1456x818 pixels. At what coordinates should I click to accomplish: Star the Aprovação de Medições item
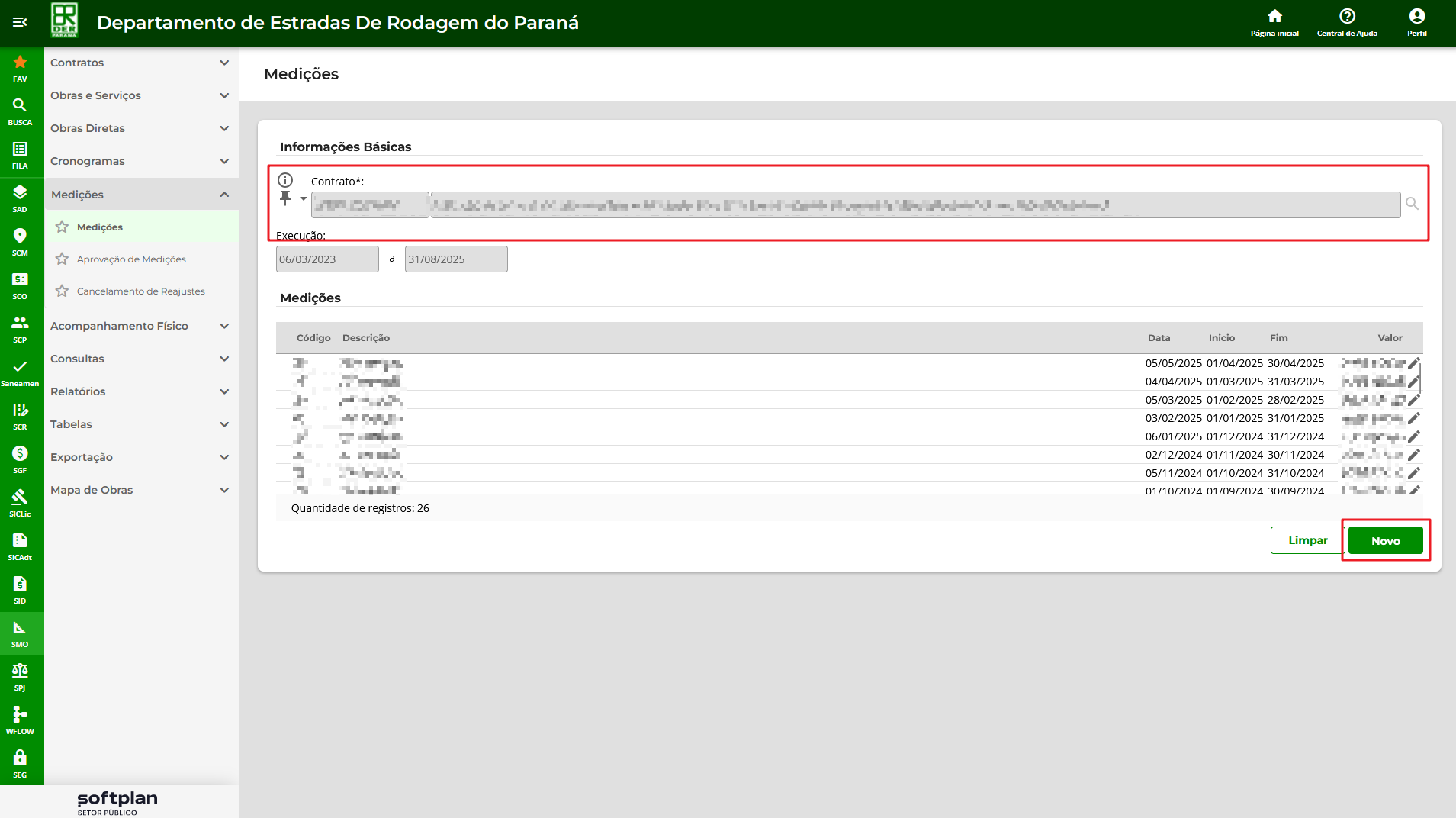tap(63, 259)
